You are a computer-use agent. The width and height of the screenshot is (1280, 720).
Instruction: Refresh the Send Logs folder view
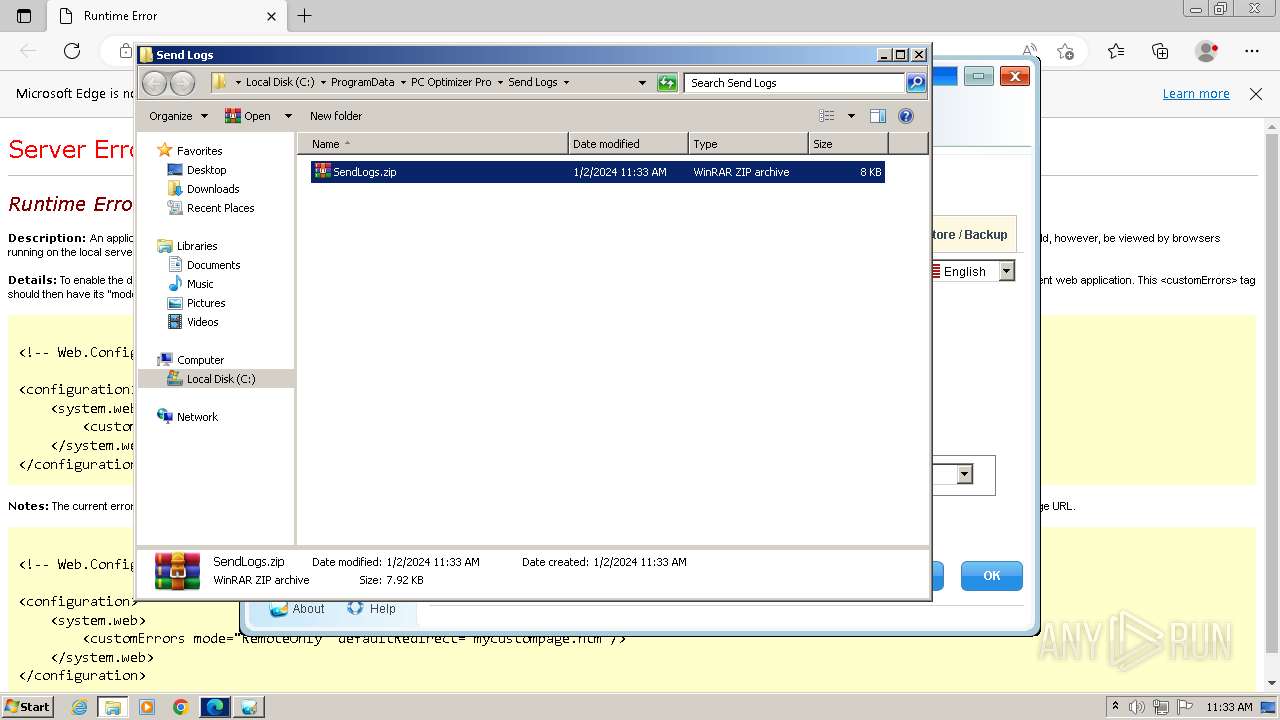pos(667,83)
